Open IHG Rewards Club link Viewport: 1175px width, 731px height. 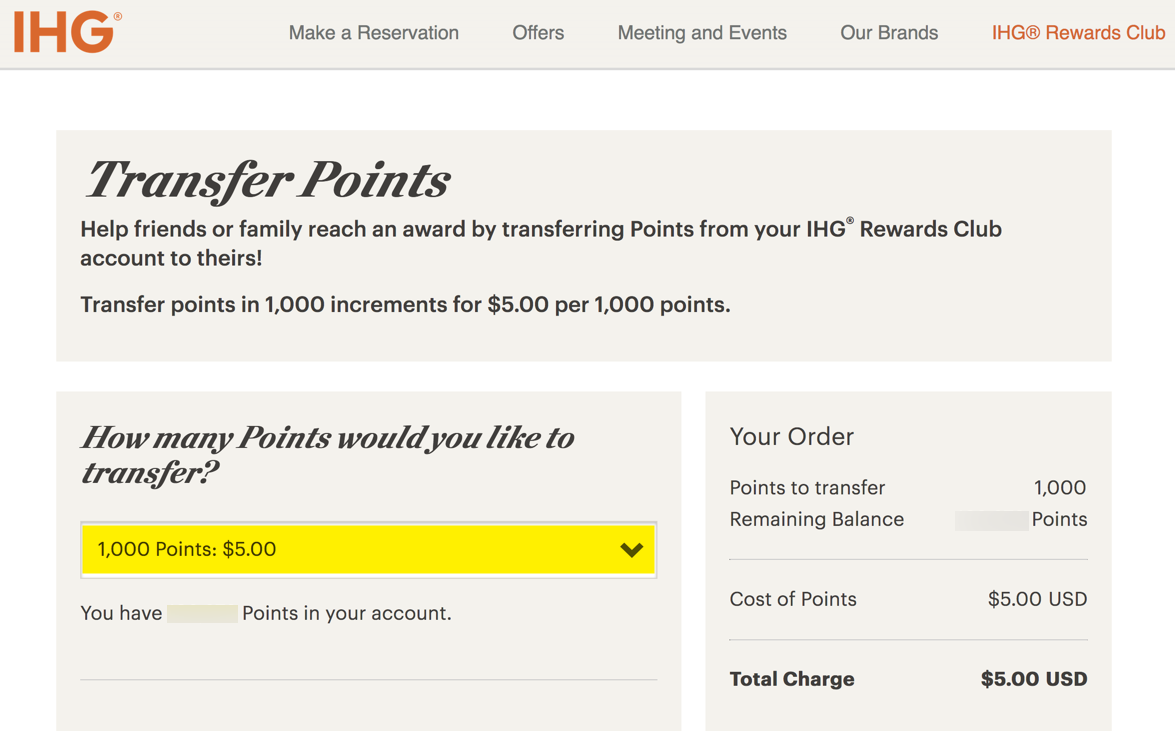[1078, 33]
